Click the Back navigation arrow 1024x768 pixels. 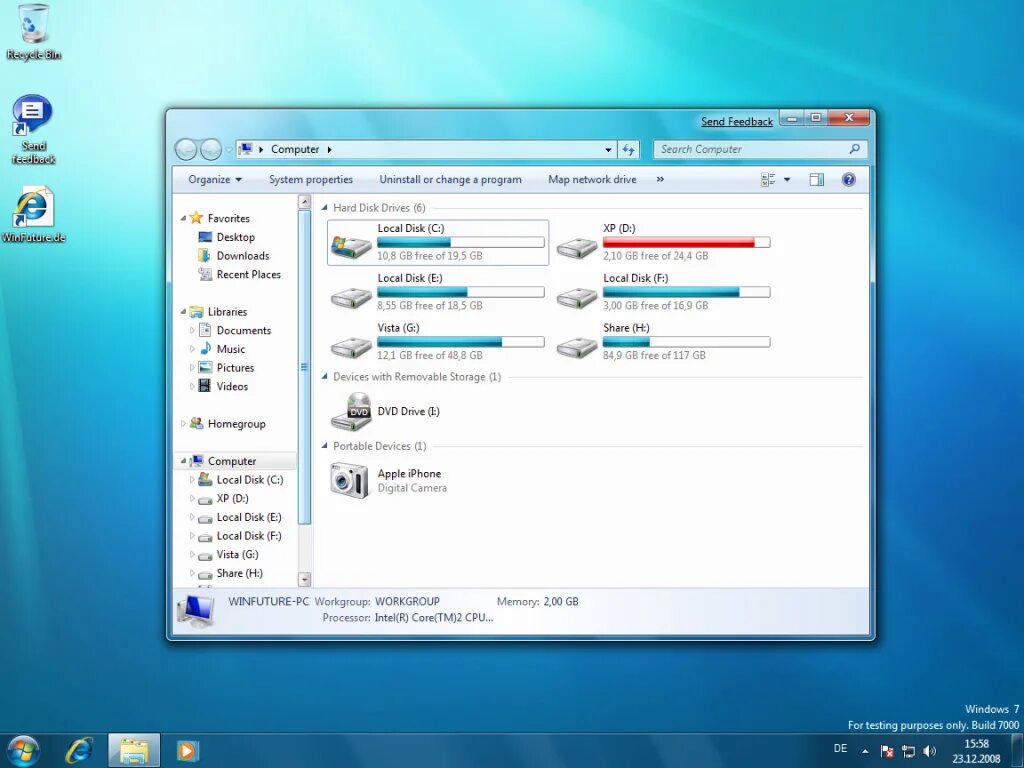186,150
